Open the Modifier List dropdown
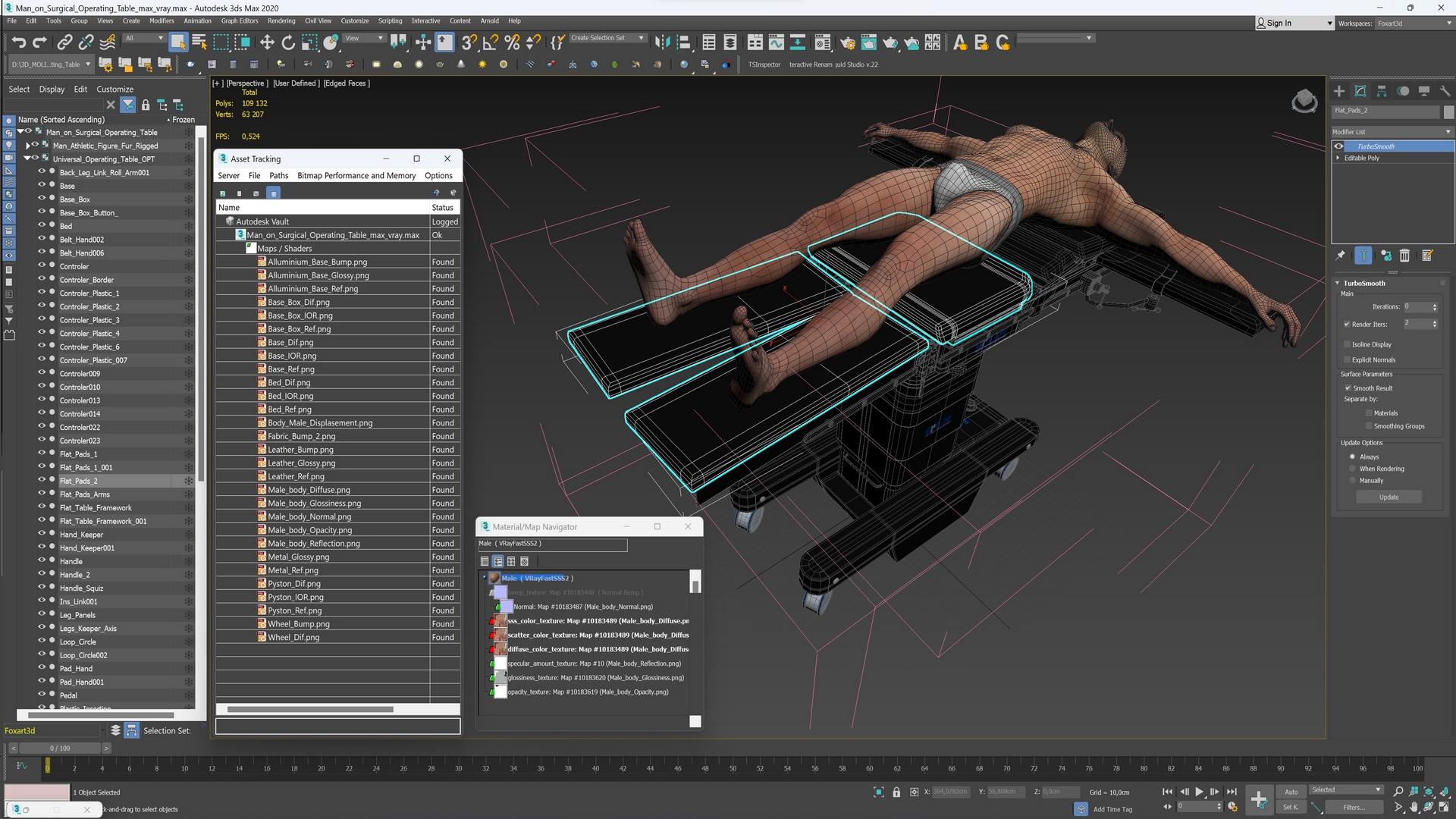The width and height of the screenshot is (1456, 819). pyautogui.click(x=1392, y=132)
